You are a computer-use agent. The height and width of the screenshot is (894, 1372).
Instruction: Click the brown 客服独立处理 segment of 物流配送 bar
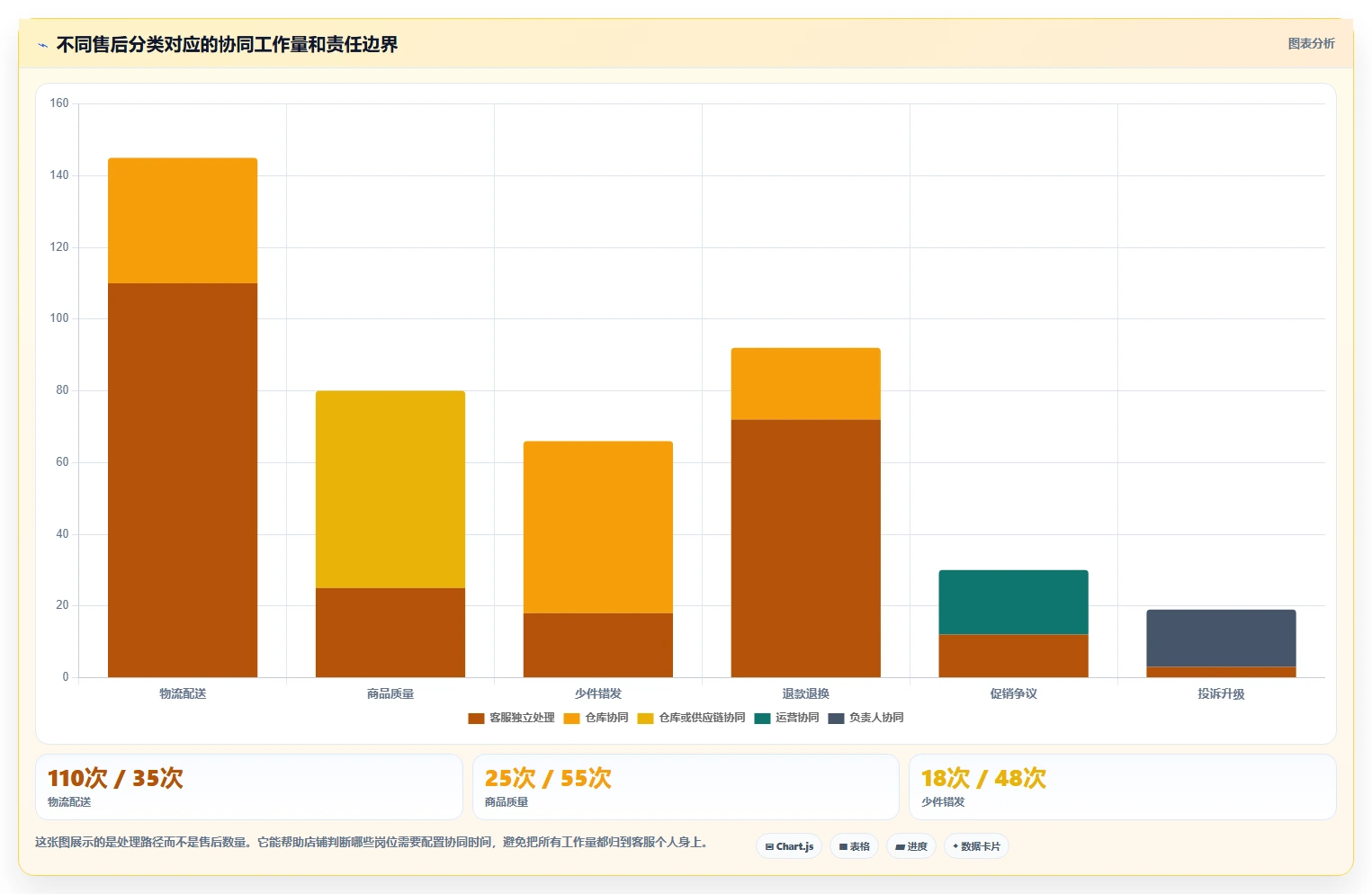coord(183,480)
